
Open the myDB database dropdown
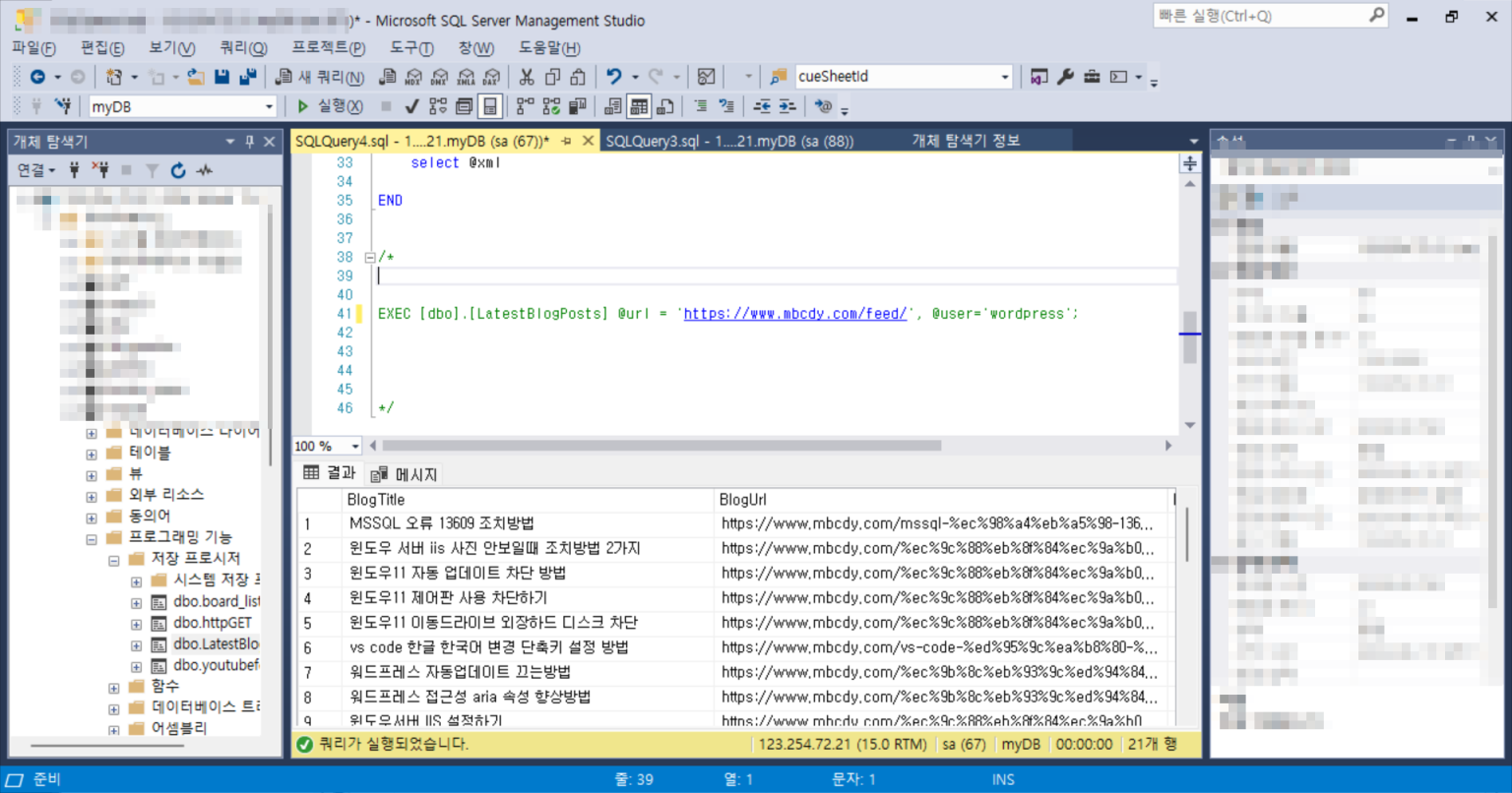tap(268, 105)
